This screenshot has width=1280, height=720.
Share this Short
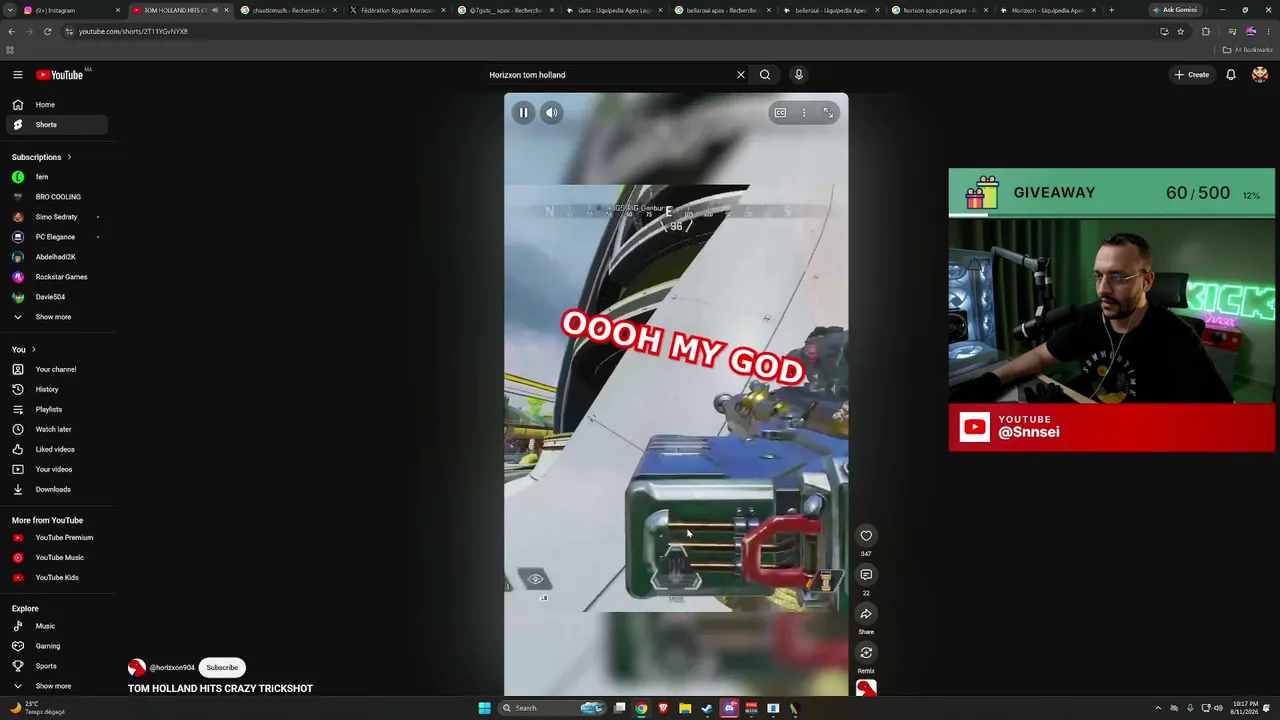[866, 614]
